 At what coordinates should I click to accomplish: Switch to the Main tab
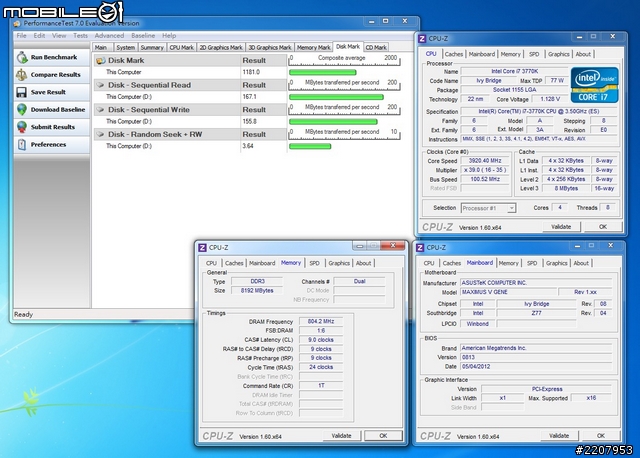click(x=101, y=47)
